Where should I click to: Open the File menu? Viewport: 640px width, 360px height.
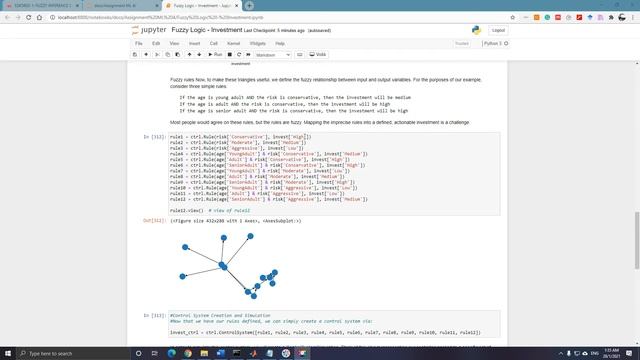(x=139, y=43)
